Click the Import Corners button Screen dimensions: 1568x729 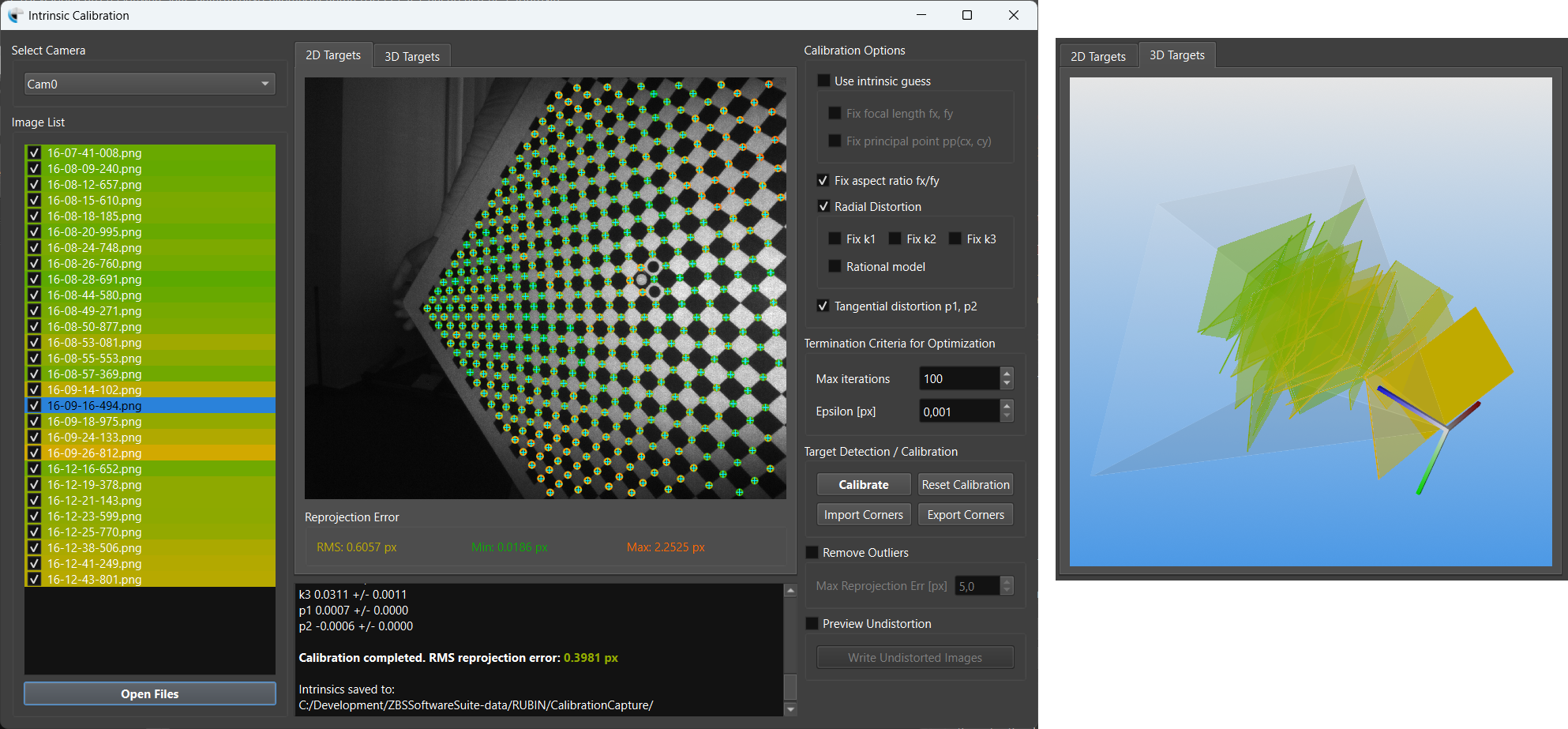tap(863, 514)
